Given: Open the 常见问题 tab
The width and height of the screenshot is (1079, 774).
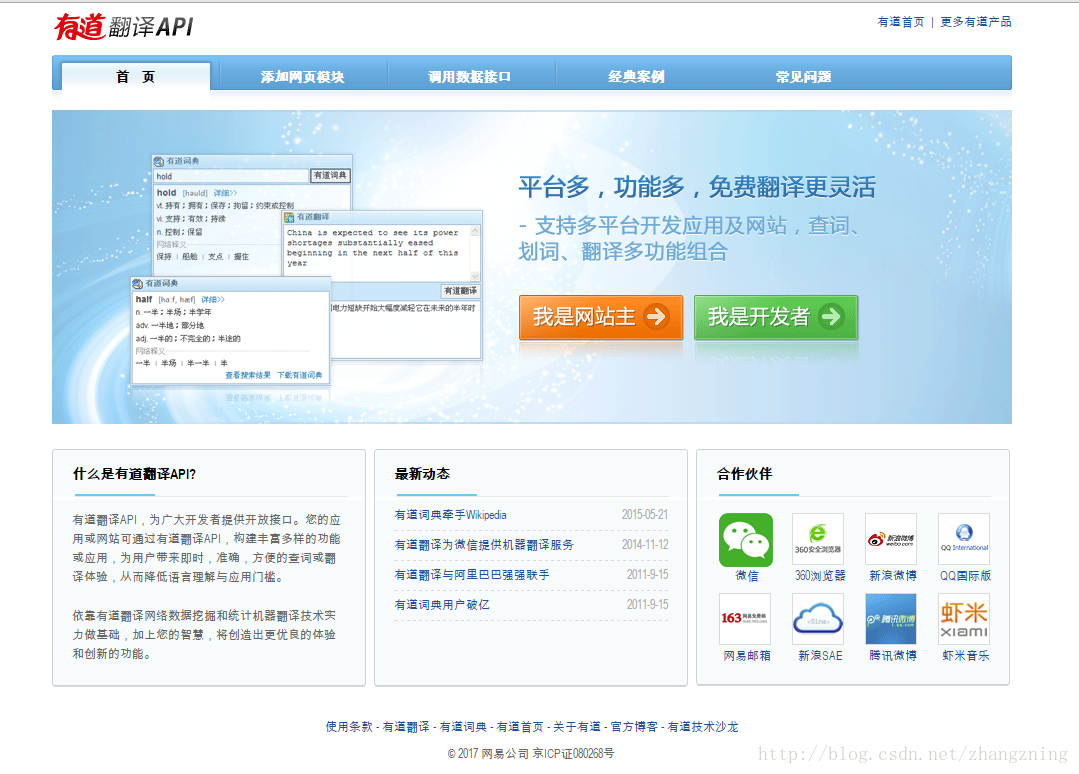Looking at the screenshot, I should [x=804, y=76].
